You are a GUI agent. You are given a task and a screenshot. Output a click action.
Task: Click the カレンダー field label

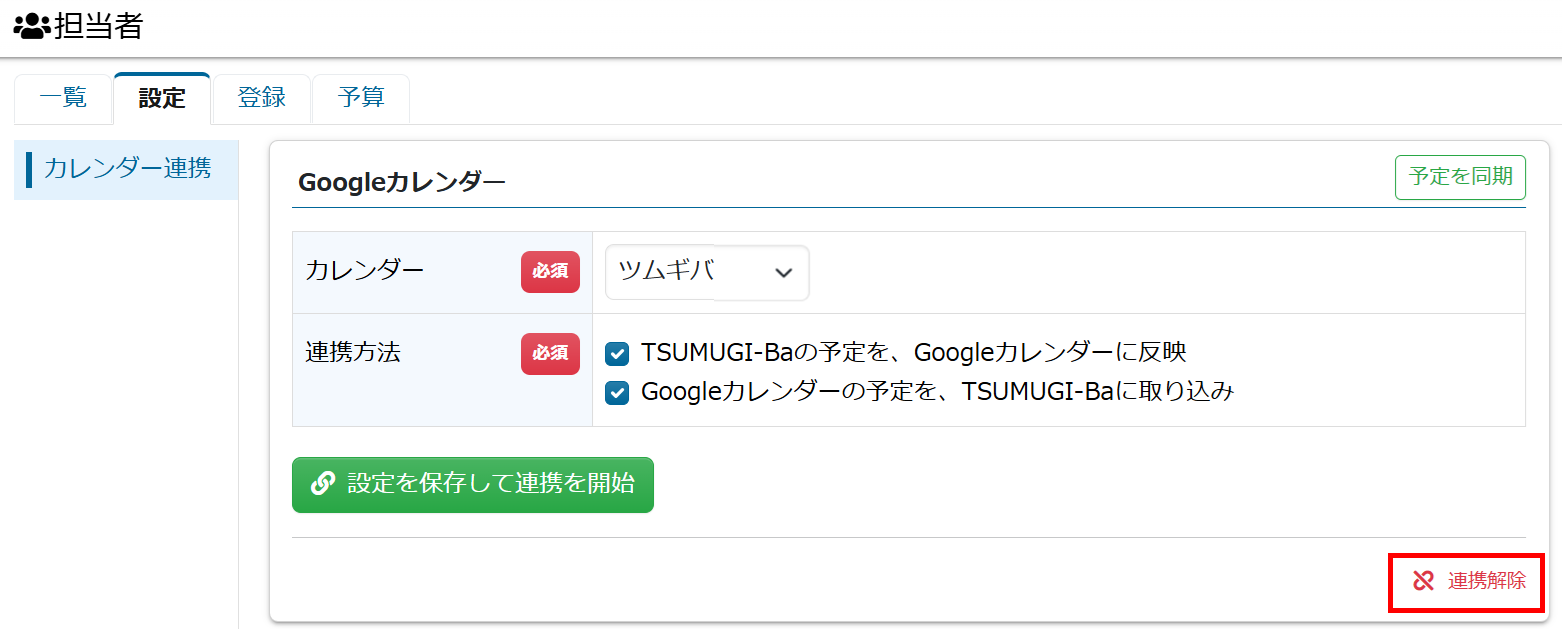(365, 270)
